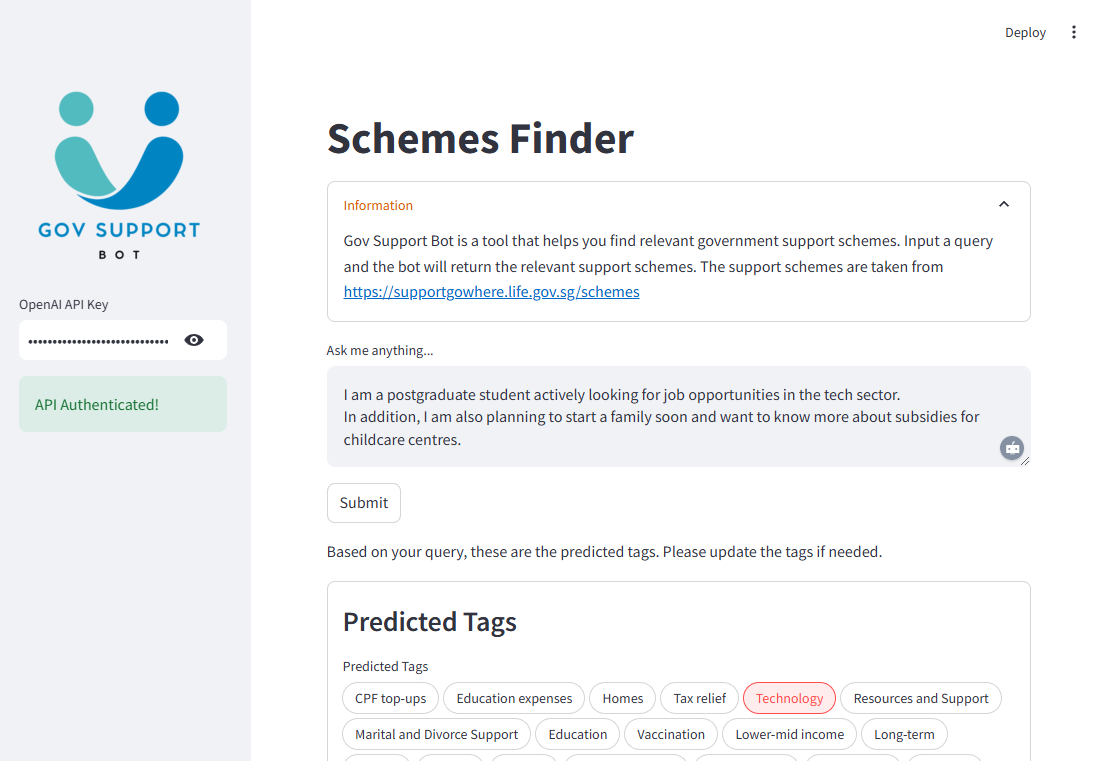Image resolution: width=1095 pixels, height=761 pixels.
Task: Select Marital and Divorce Support tag
Action: [x=436, y=734]
